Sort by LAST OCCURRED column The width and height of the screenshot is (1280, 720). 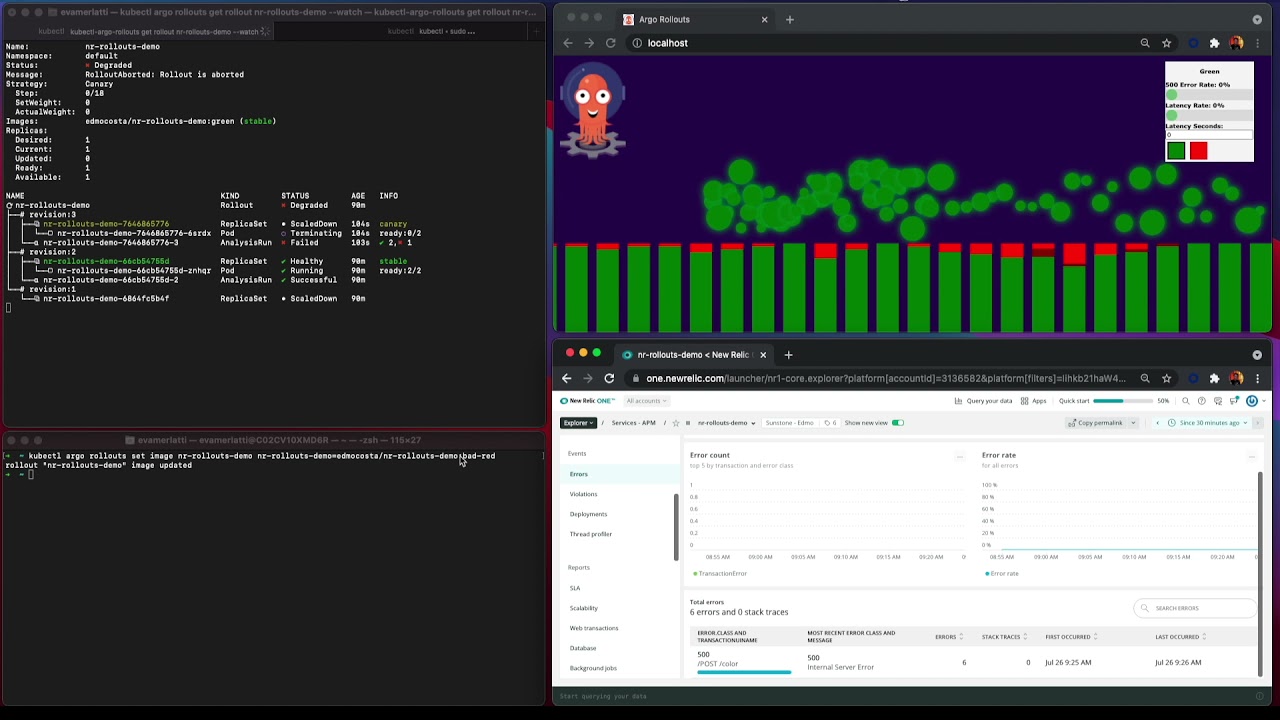pos(1180,637)
